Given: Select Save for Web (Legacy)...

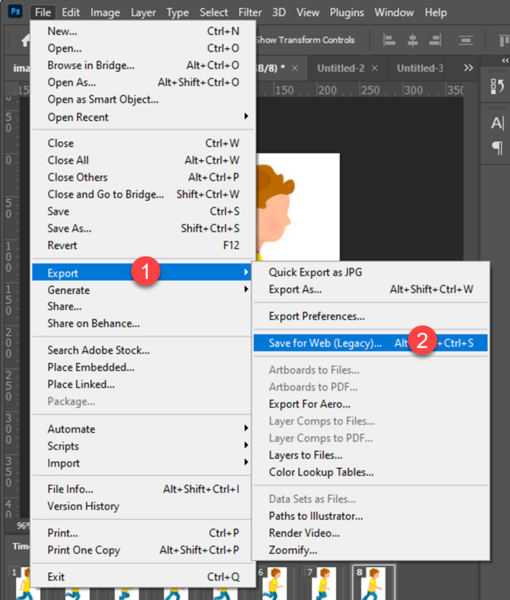Looking at the screenshot, I should (370, 343).
